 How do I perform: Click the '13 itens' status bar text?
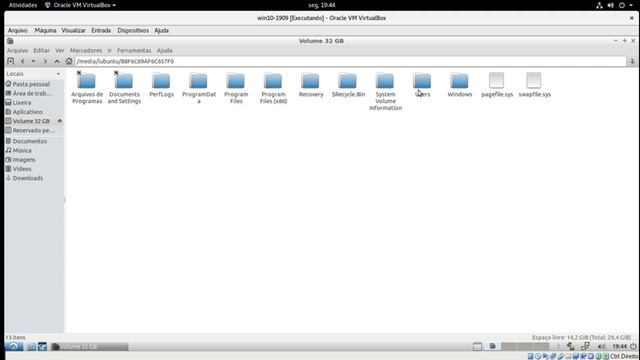coord(16,338)
